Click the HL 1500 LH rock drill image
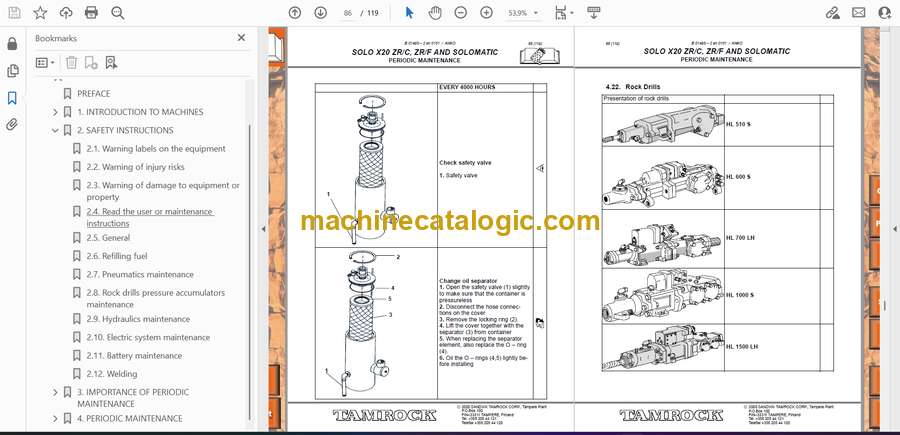This screenshot has width=900, height=435. [662, 348]
